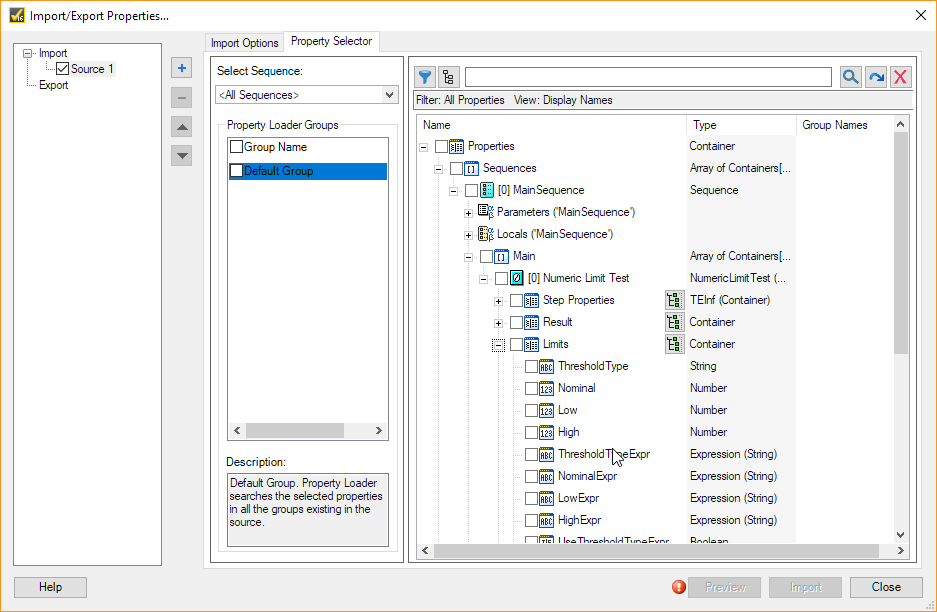
Task: Click the Help button
Action: tap(51, 587)
